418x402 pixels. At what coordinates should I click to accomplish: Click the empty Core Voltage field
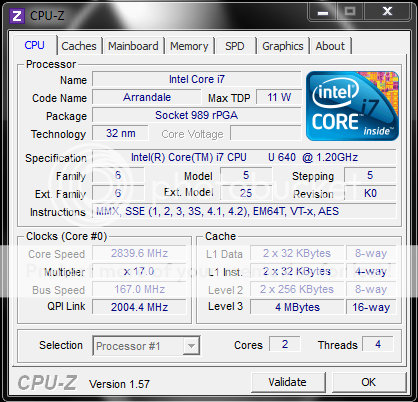(266, 133)
